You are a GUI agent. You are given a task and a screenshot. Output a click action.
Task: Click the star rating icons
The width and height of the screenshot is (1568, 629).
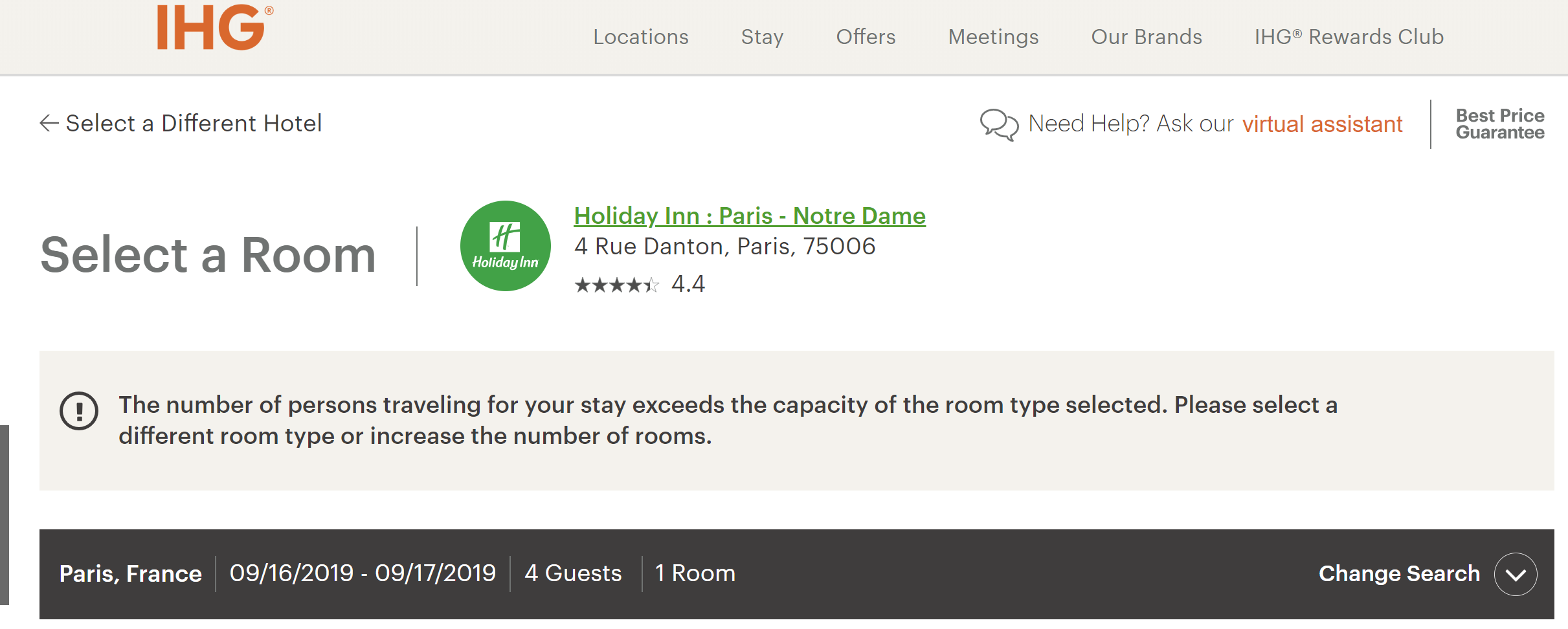tap(616, 285)
